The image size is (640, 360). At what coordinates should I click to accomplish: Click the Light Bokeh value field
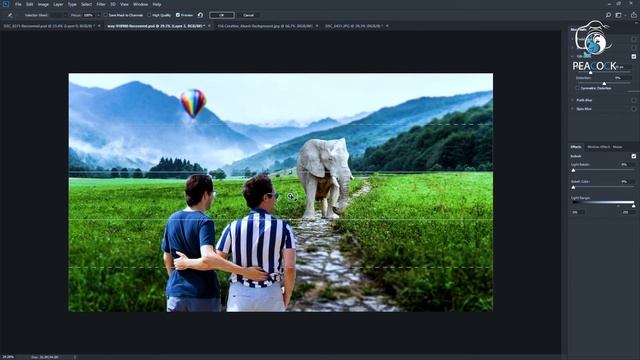point(626,164)
